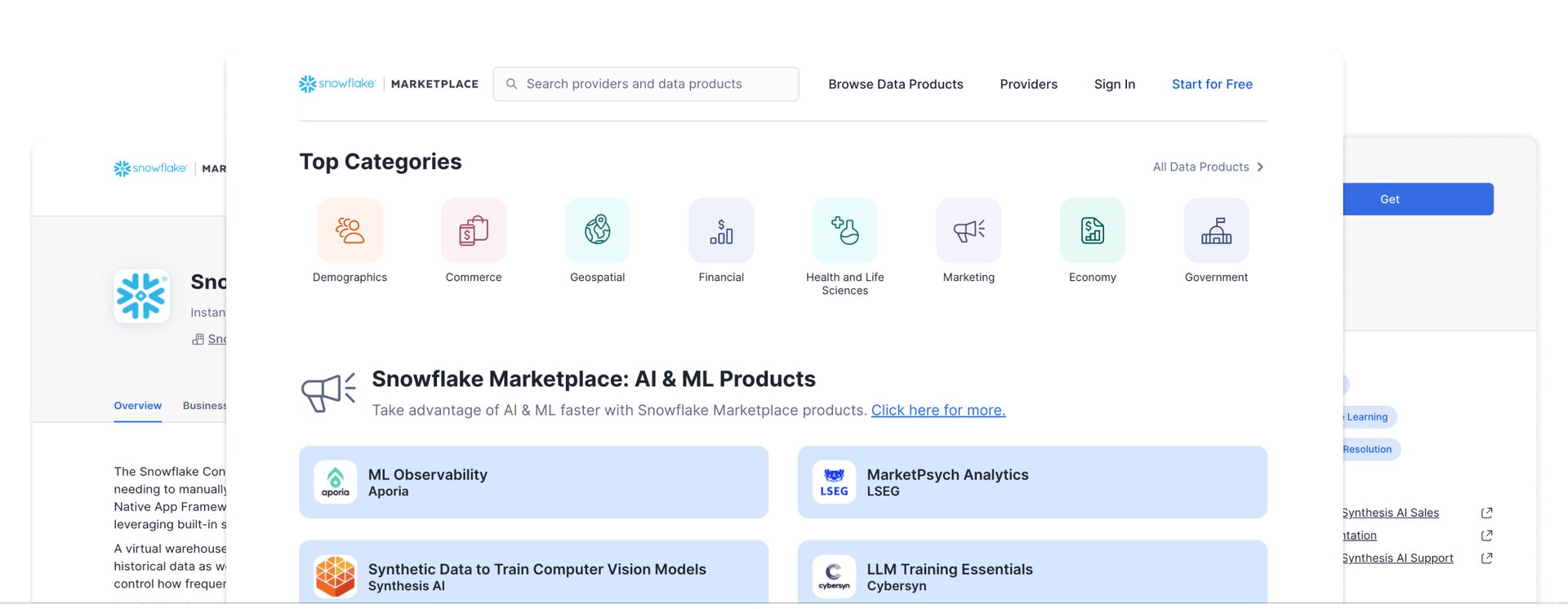Click the underlined Sno provider link in background page
The height and width of the screenshot is (609, 1568).
pyautogui.click(x=217, y=339)
